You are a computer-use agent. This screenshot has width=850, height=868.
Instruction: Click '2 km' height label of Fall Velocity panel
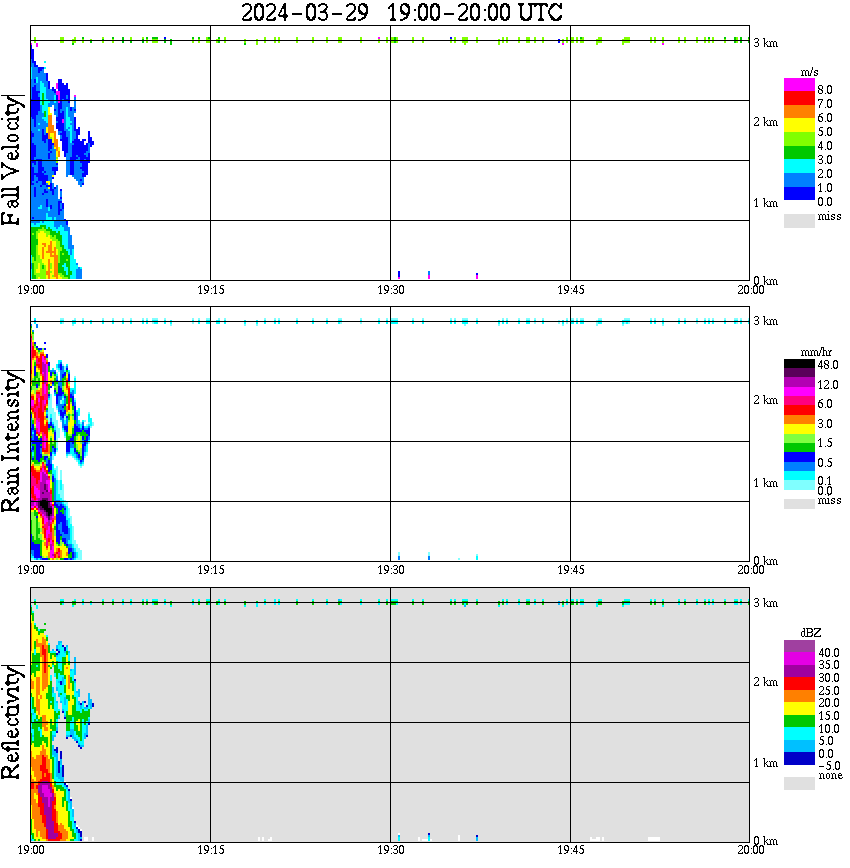tap(765, 122)
